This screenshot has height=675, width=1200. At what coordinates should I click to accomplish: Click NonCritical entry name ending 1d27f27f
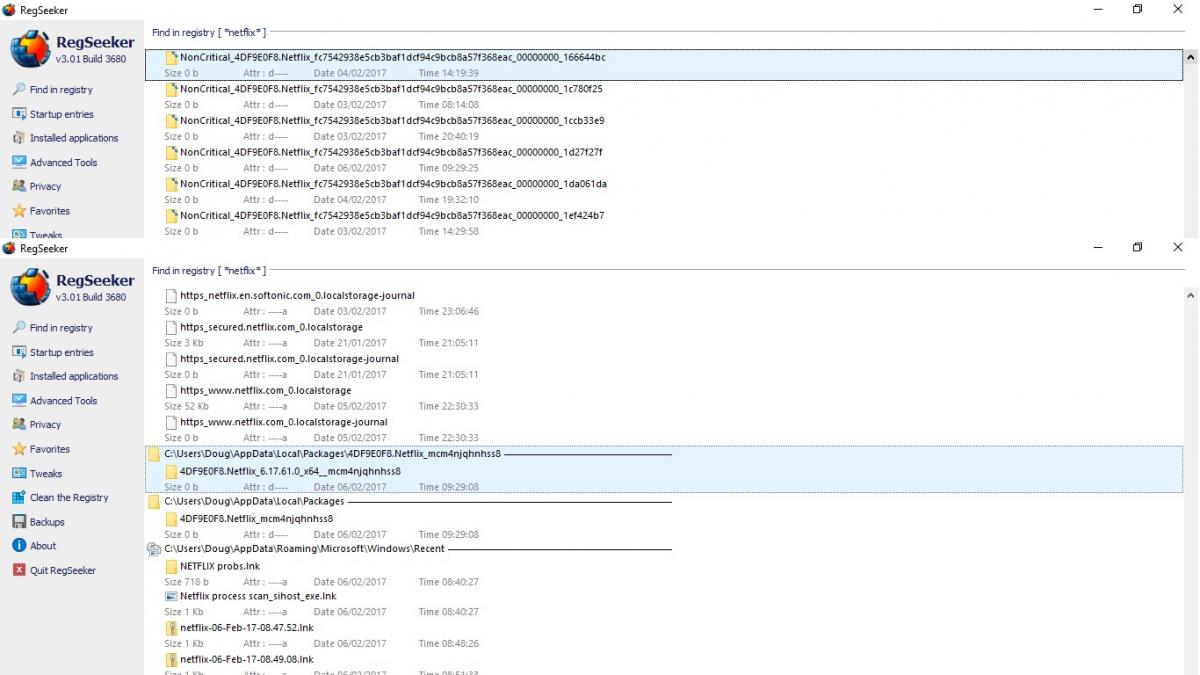point(391,152)
